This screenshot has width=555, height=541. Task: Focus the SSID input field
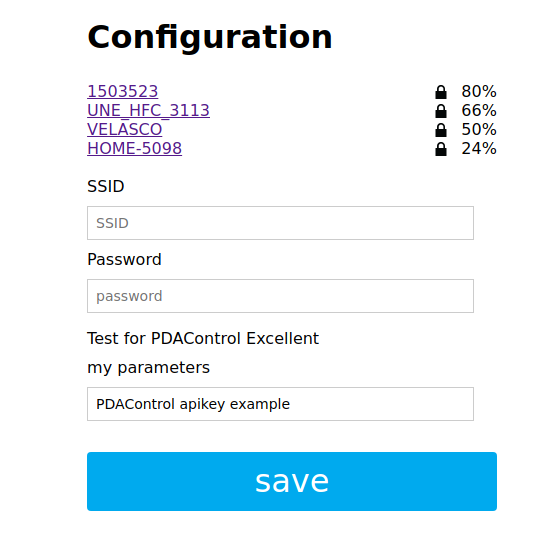(280, 223)
